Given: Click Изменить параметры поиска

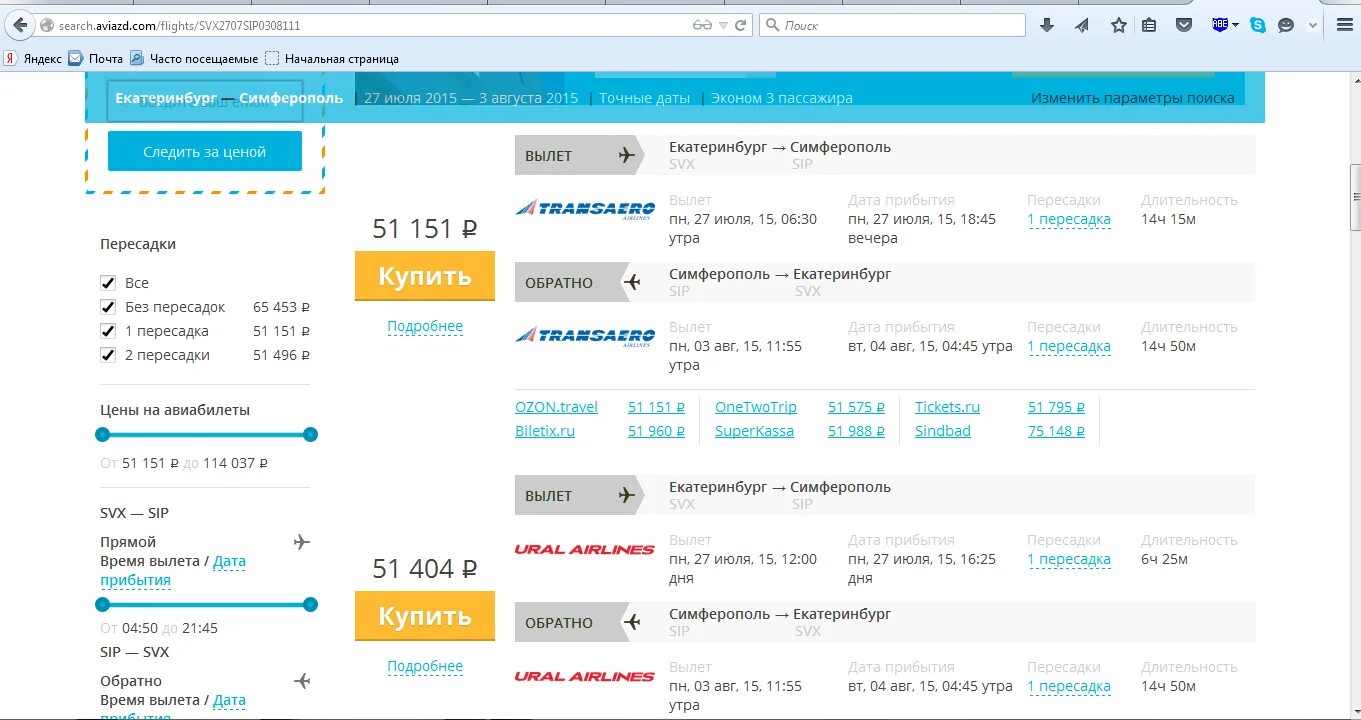Looking at the screenshot, I should 1133,98.
